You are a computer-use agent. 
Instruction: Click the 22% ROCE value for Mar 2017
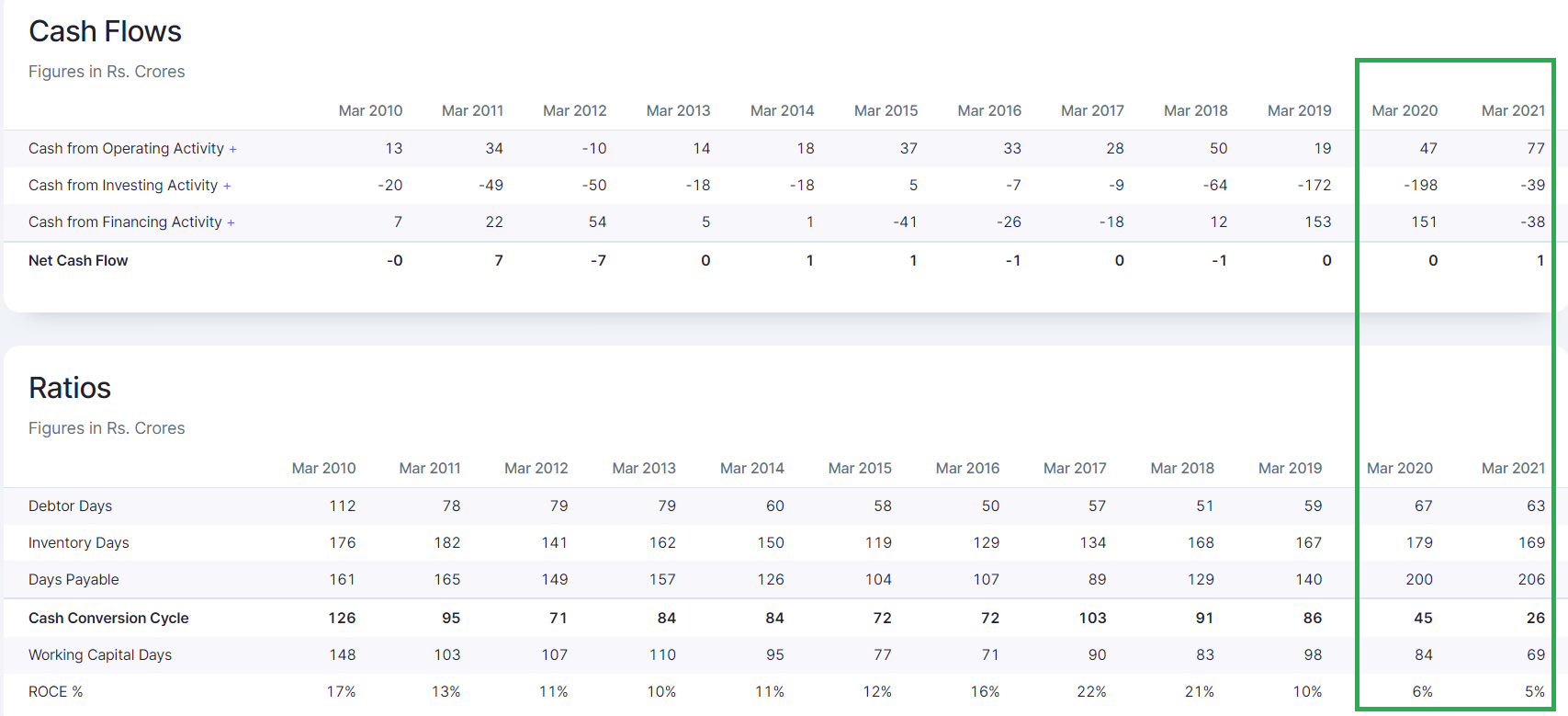click(1091, 692)
